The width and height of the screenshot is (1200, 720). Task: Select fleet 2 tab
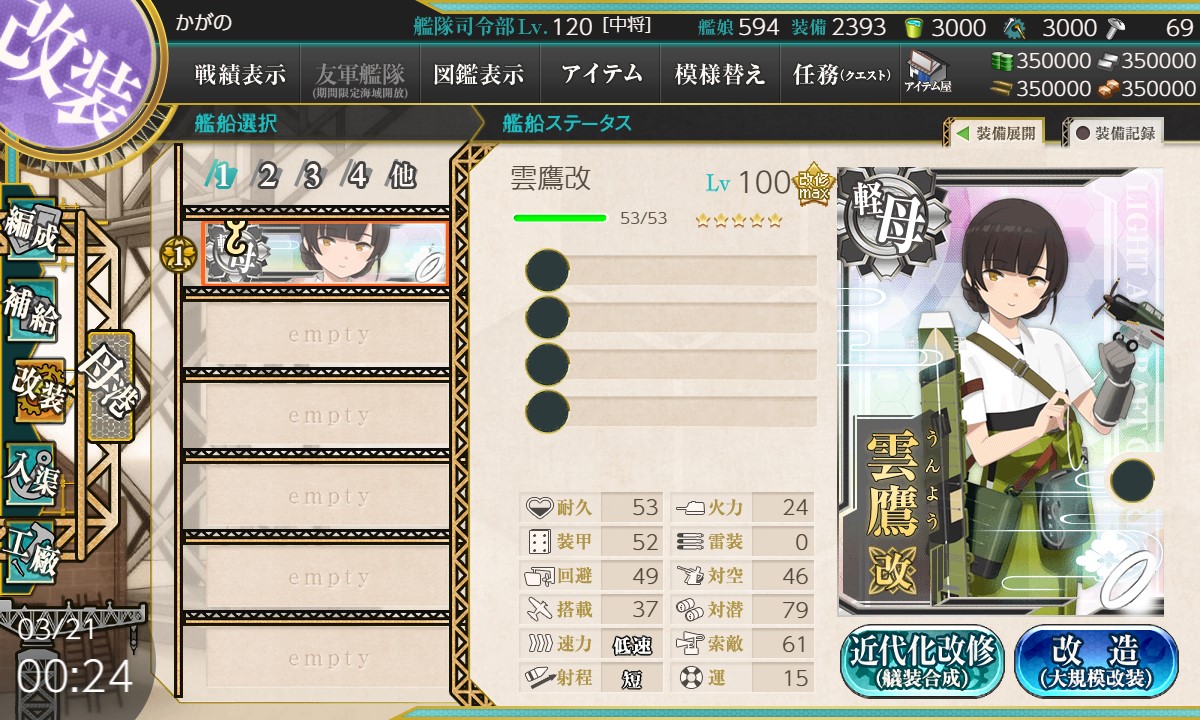266,176
